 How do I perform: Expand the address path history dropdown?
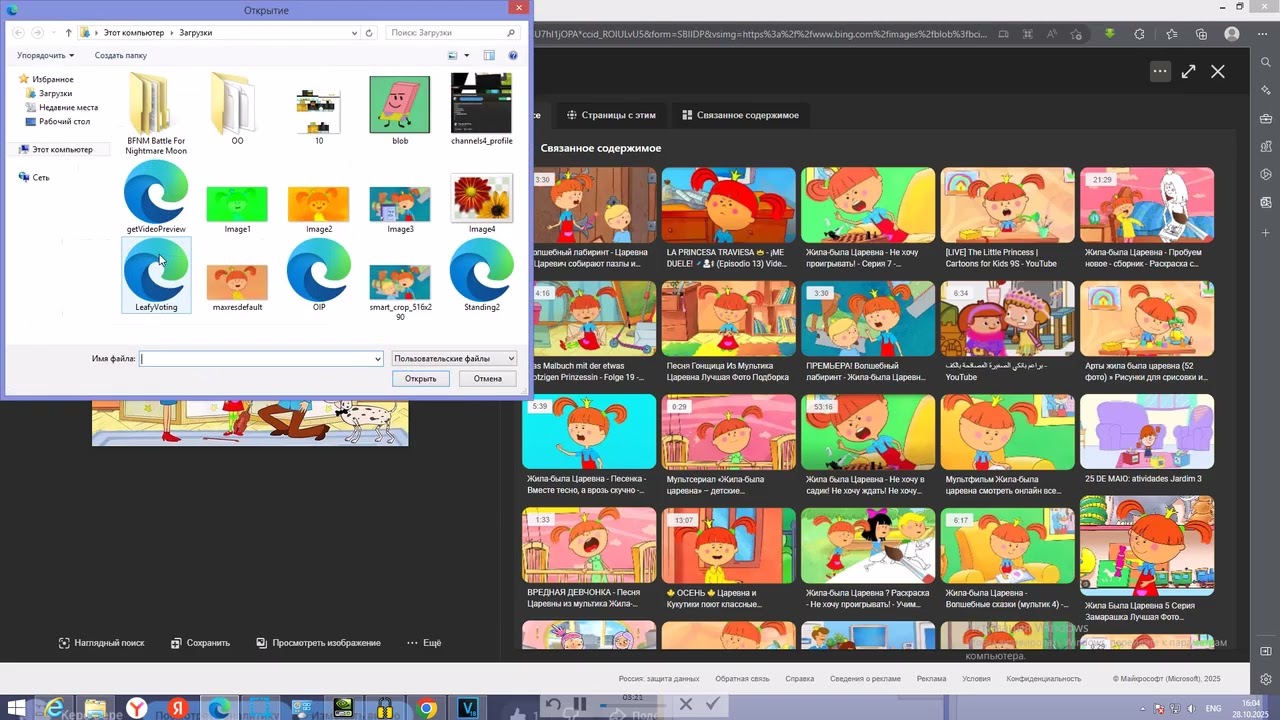click(354, 33)
